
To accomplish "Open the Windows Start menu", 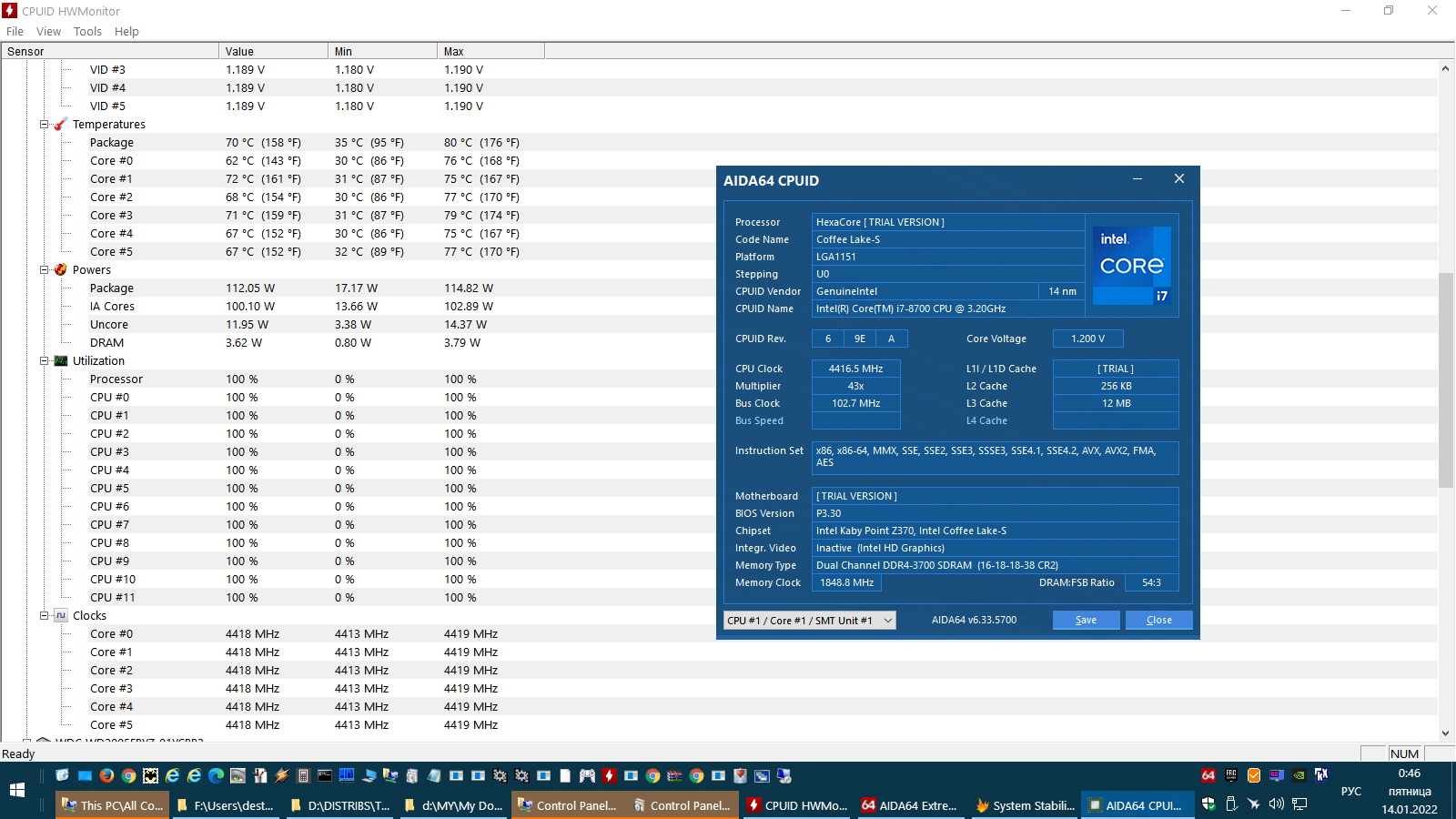I will coord(17,791).
